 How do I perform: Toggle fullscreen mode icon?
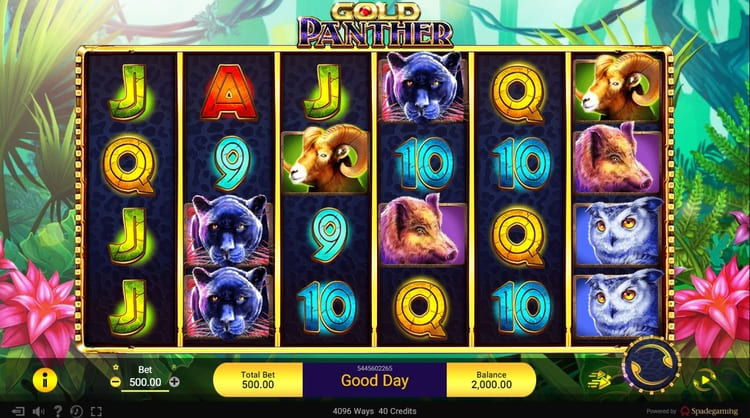pos(96,411)
